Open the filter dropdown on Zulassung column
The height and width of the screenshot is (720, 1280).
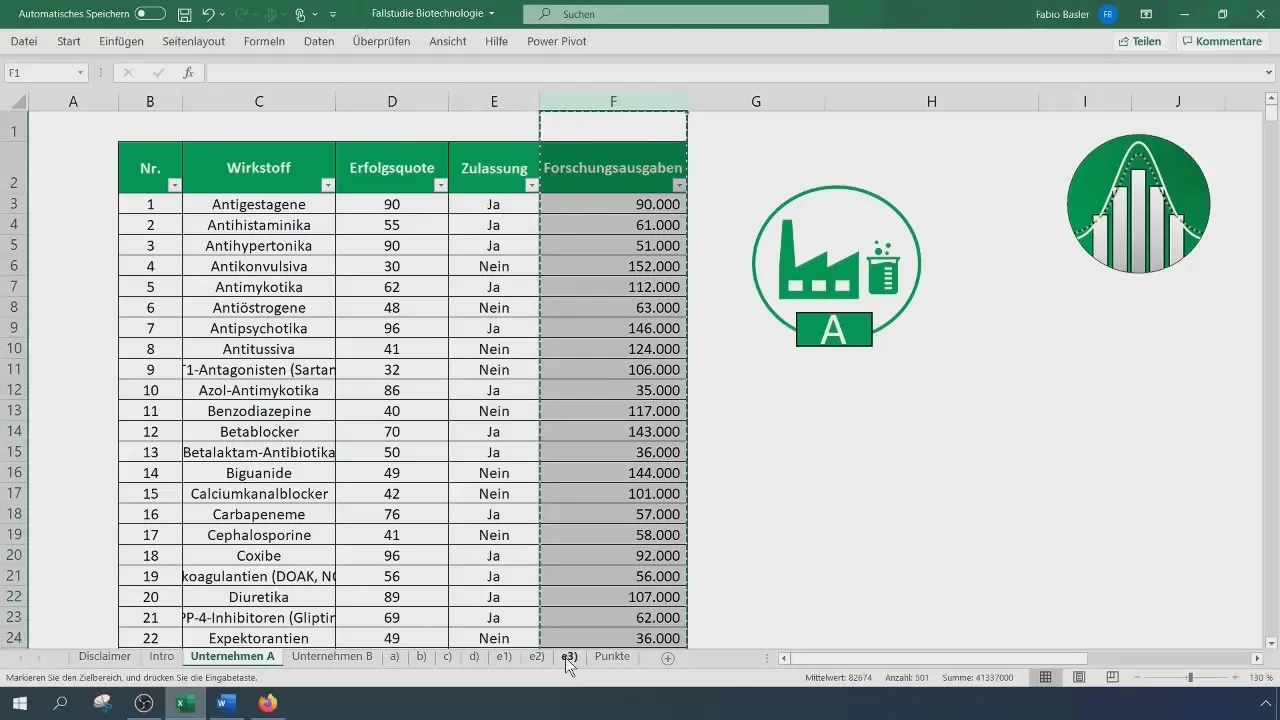tap(530, 185)
